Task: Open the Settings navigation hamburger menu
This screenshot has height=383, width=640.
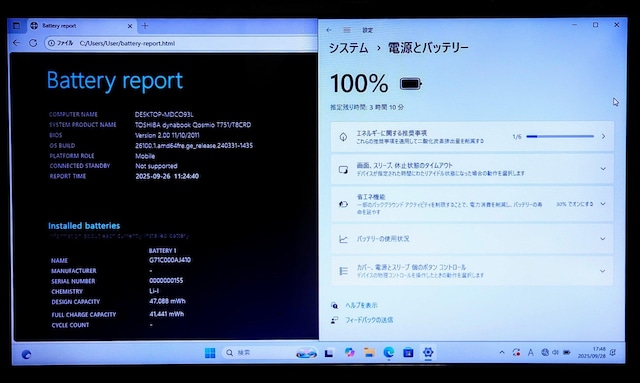Action: pyautogui.click(x=347, y=30)
